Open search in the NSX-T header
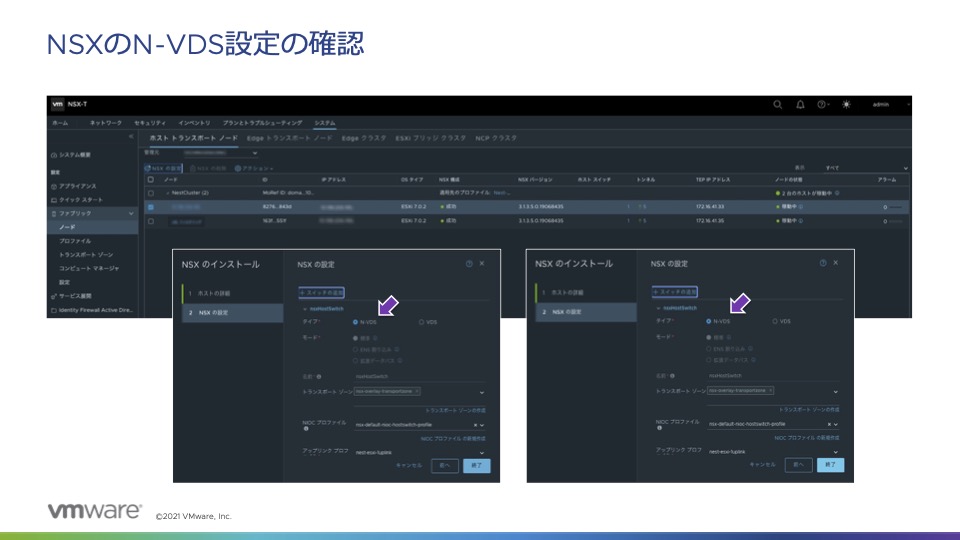 click(x=778, y=105)
